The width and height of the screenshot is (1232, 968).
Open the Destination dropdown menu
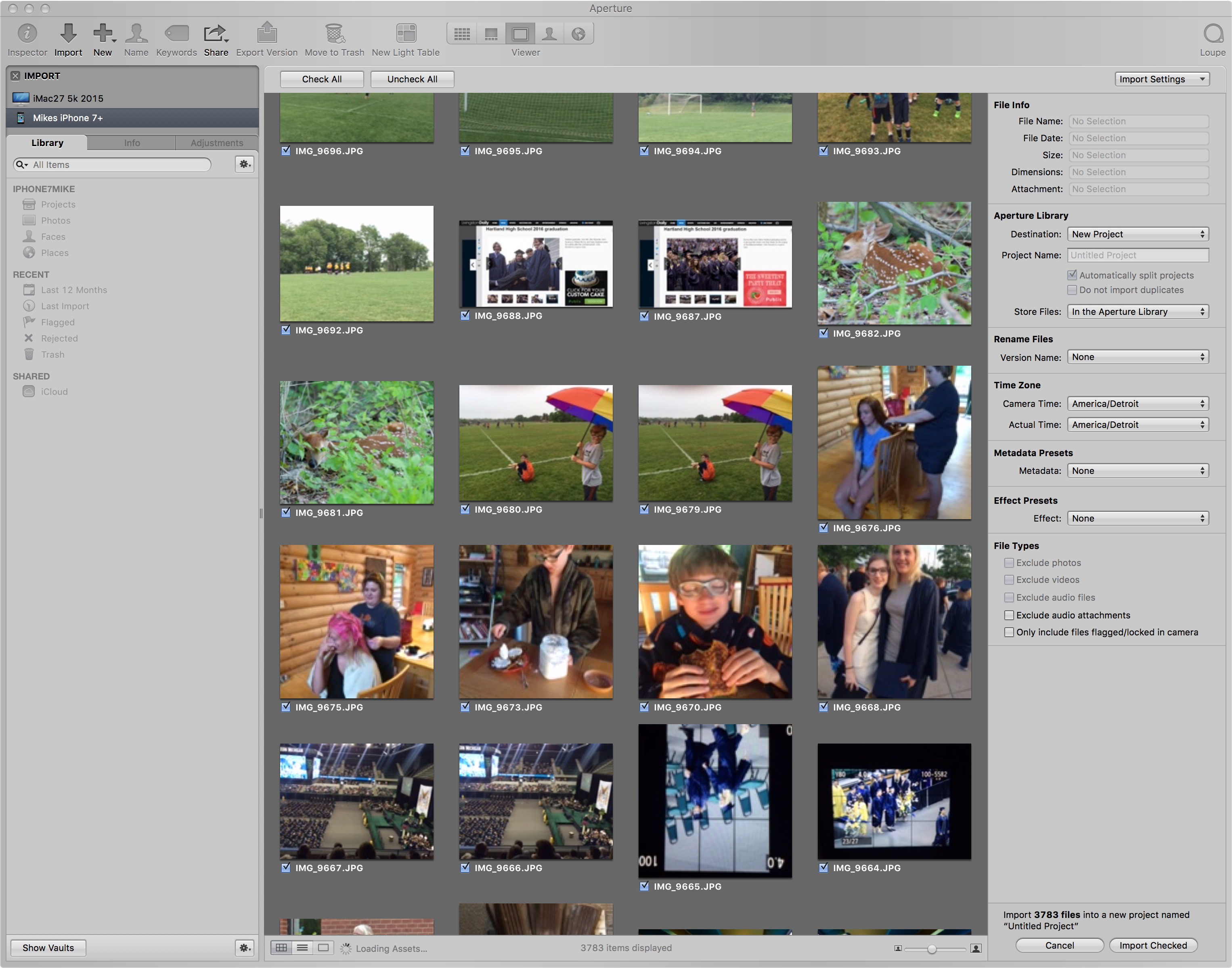(x=1138, y=234)
